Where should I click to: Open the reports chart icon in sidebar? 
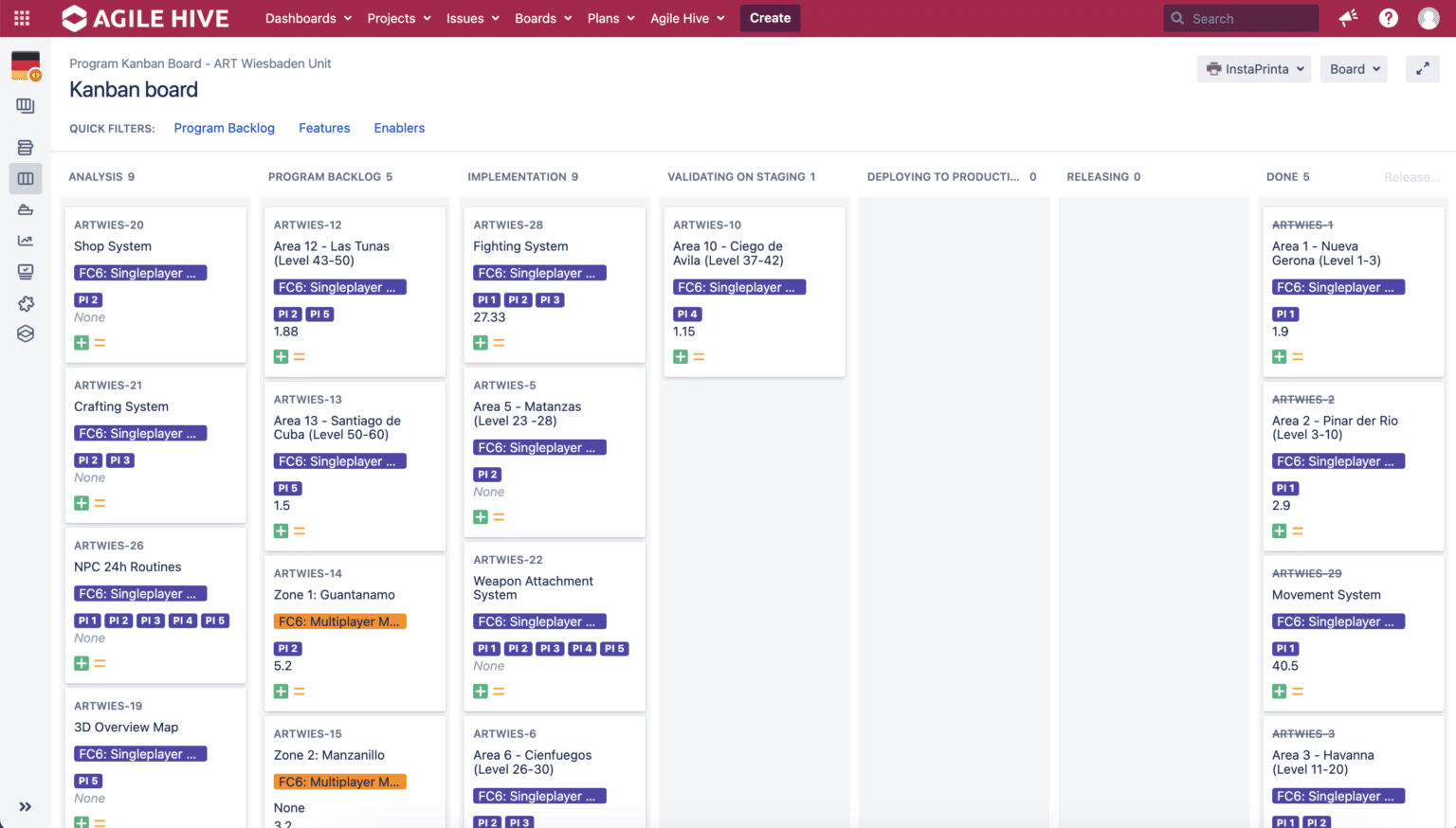pos(26,241)
